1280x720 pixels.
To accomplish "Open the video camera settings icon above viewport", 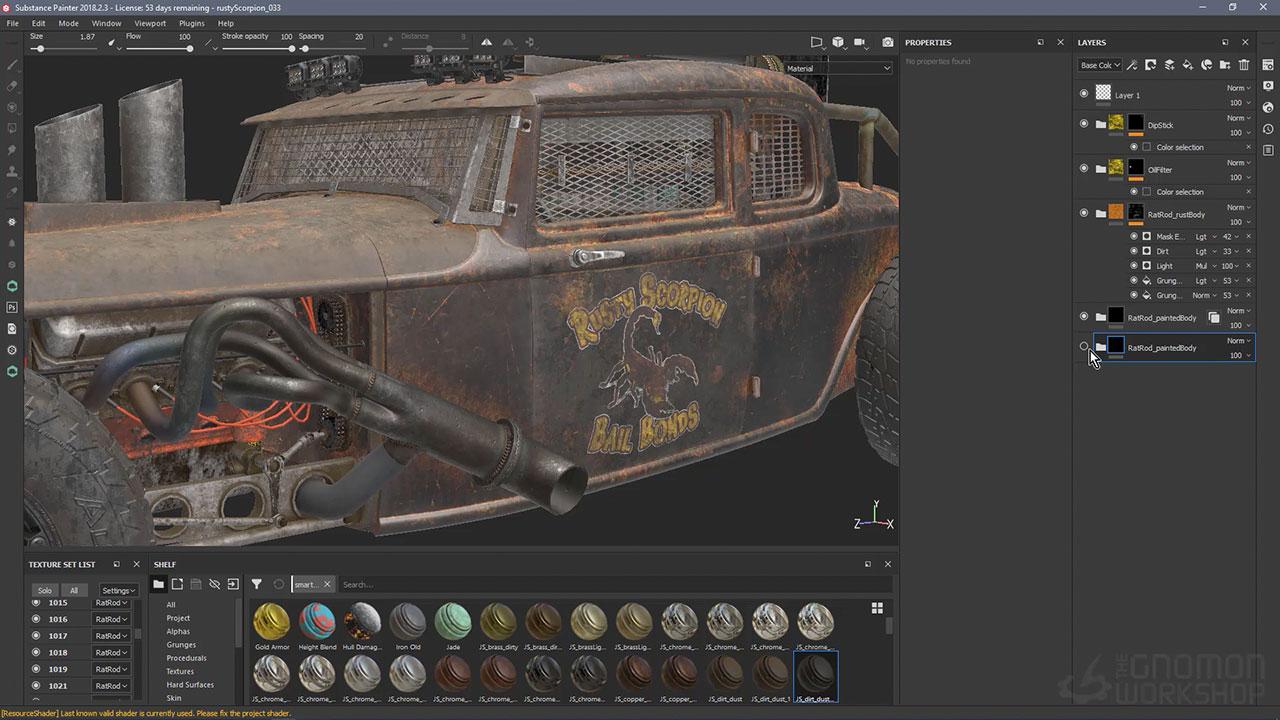I will tap(859, 43).
